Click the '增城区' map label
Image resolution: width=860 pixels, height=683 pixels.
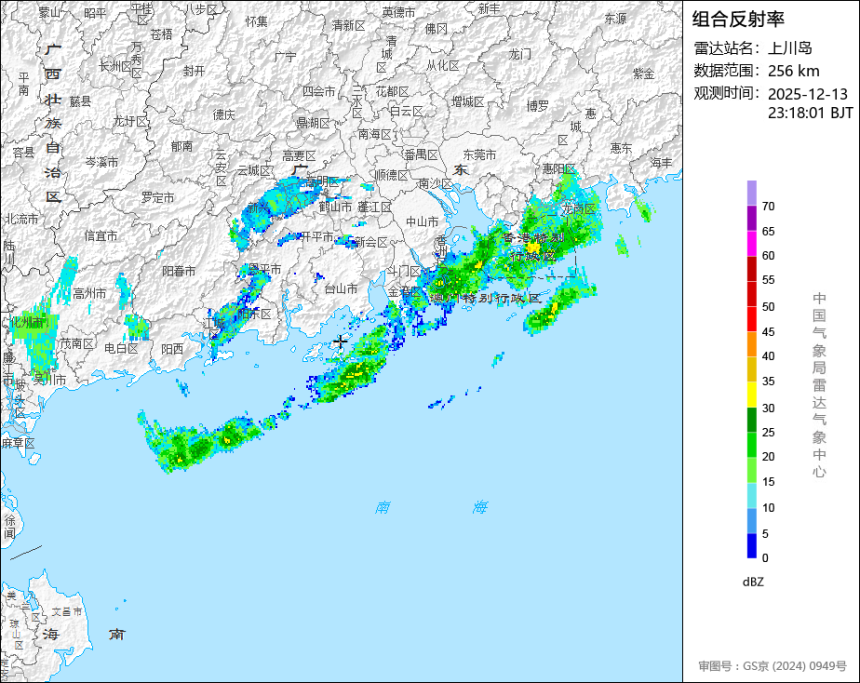[x=468, y=102]
